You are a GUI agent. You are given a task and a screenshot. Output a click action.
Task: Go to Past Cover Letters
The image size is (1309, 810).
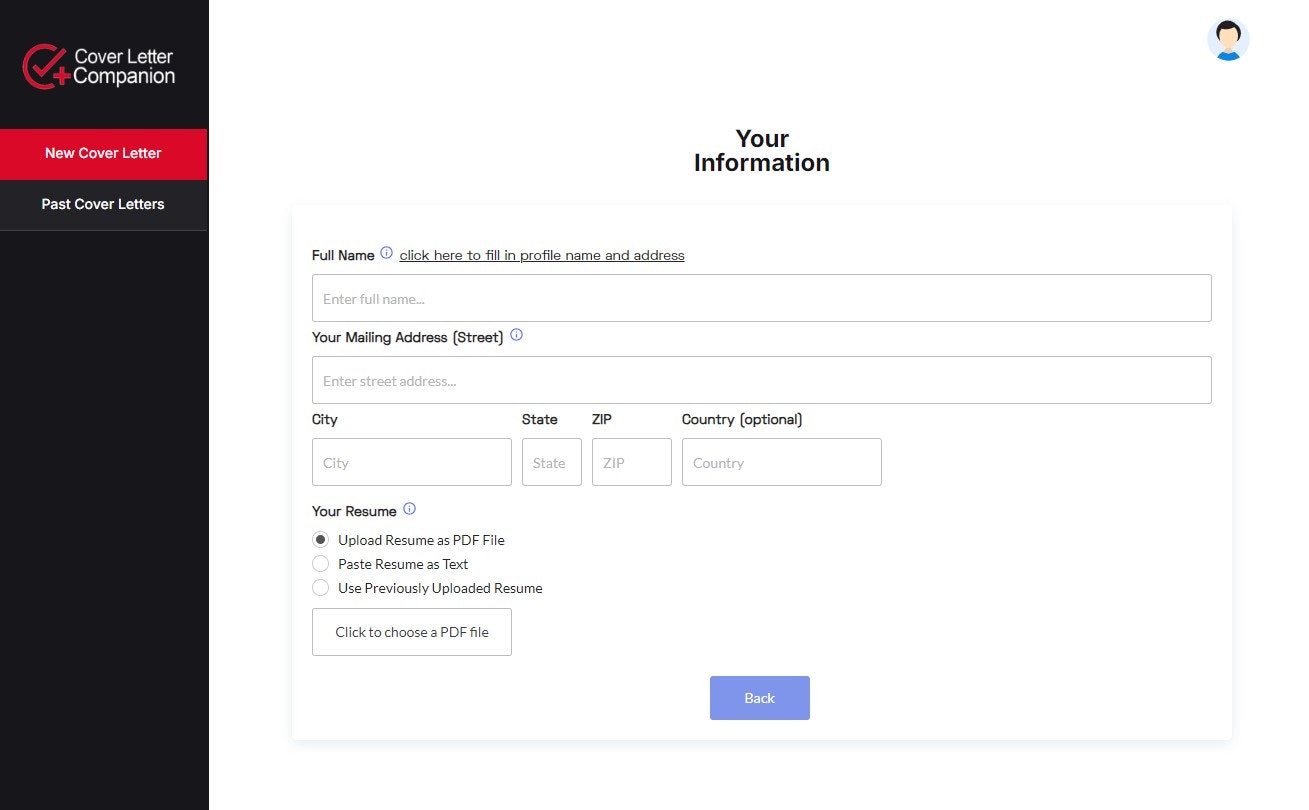click(103, 205)
